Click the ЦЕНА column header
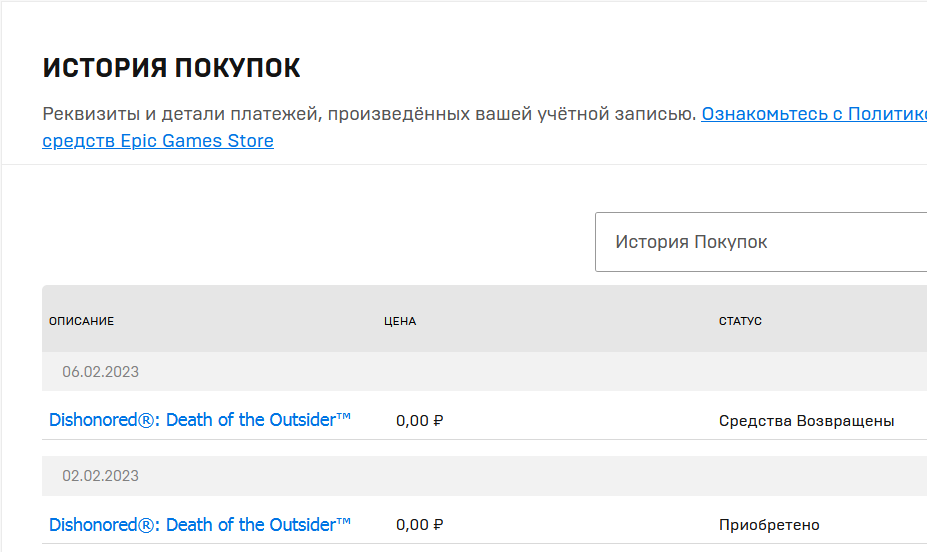927x552 pixels. [400, 321]
